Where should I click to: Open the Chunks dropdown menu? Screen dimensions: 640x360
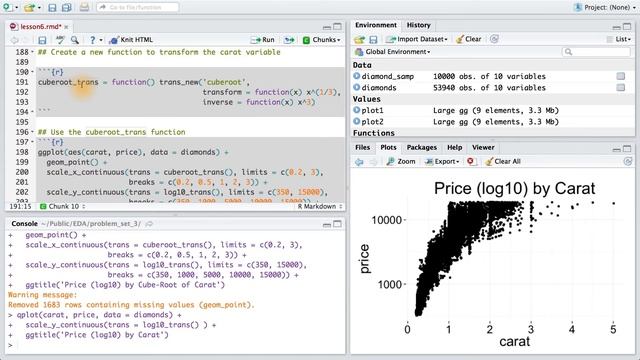coord(321,40)
